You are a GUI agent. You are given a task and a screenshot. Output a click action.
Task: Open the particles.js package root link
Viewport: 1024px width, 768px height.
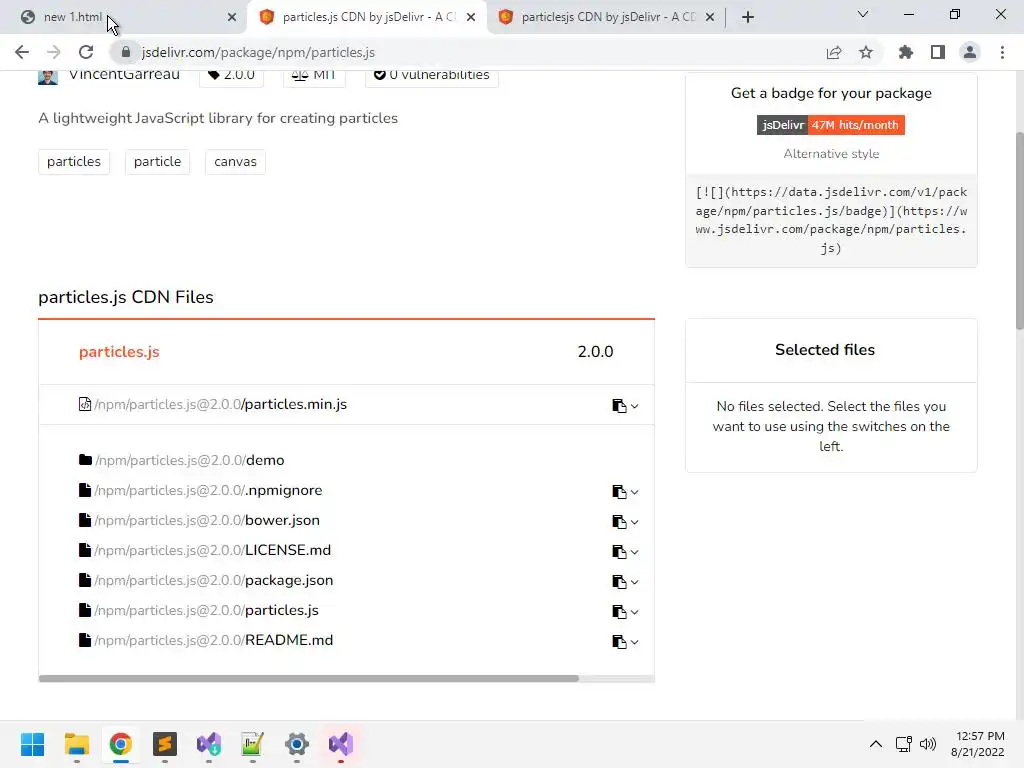pyautogui.click(x=119, y=351)
